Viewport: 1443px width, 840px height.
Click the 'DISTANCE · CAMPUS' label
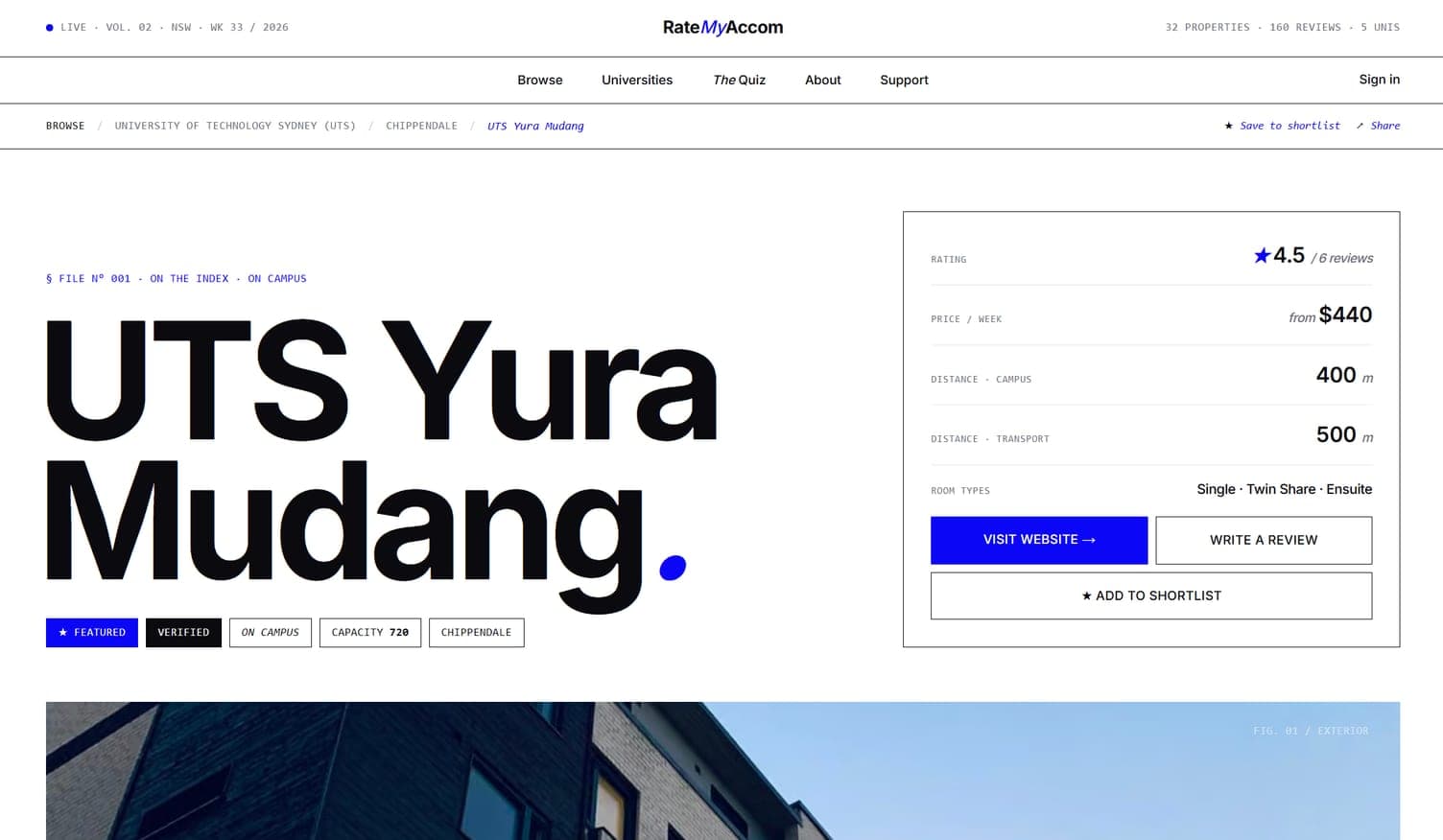click(981, 380)
